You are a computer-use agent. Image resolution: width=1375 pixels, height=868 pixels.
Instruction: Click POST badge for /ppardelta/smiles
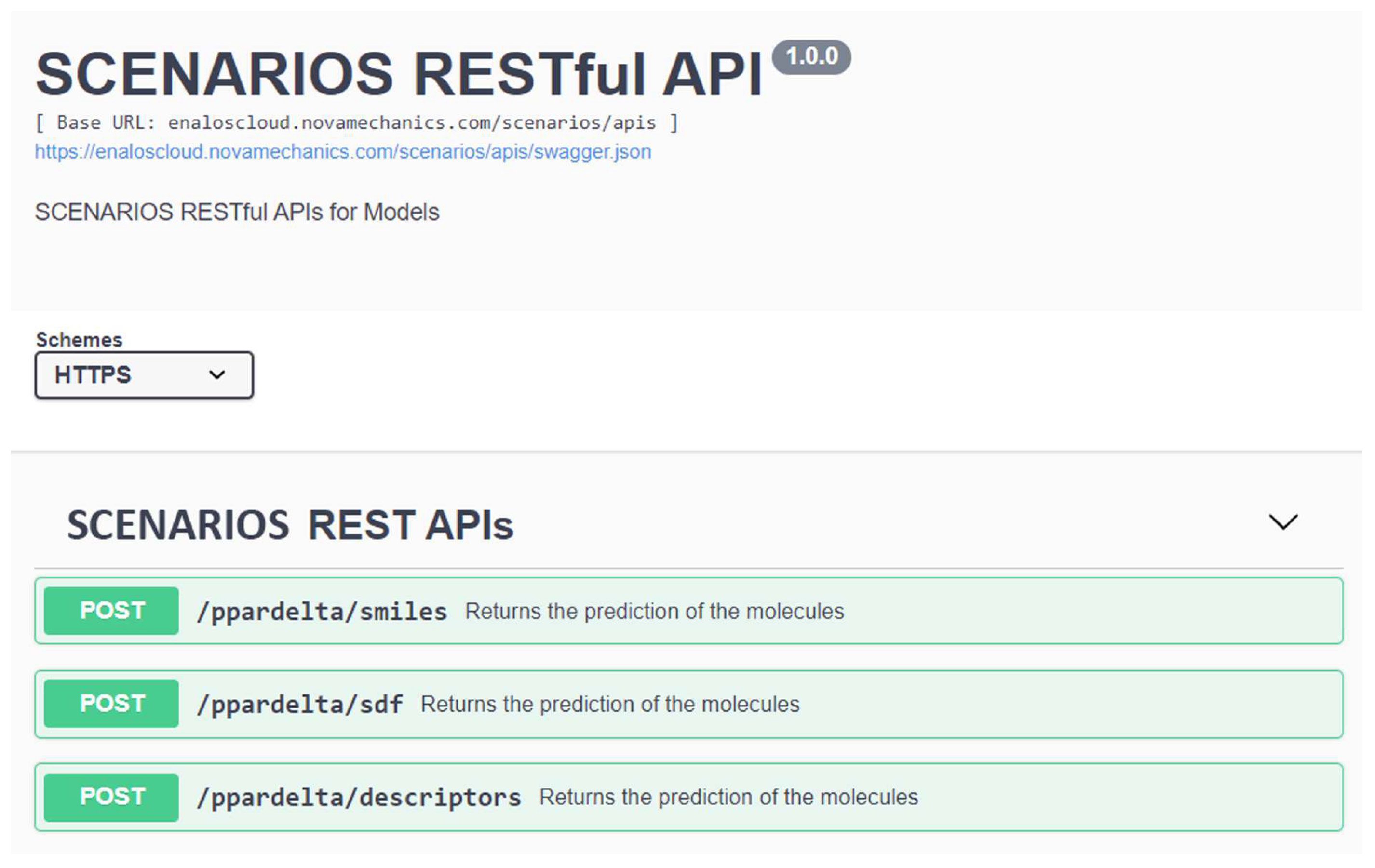(x=111, y=611)
